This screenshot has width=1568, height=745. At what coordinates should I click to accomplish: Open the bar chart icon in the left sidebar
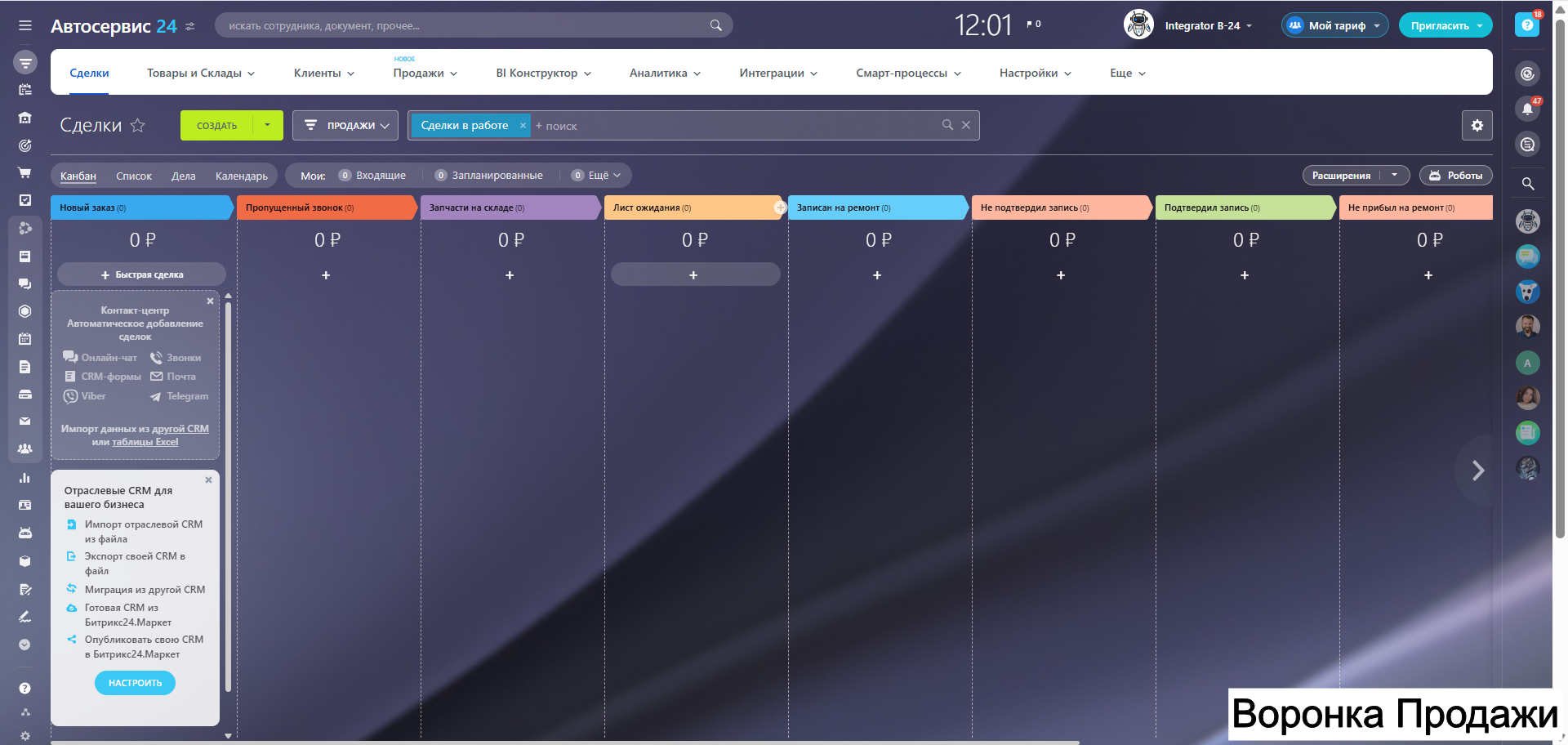(25, 477)
